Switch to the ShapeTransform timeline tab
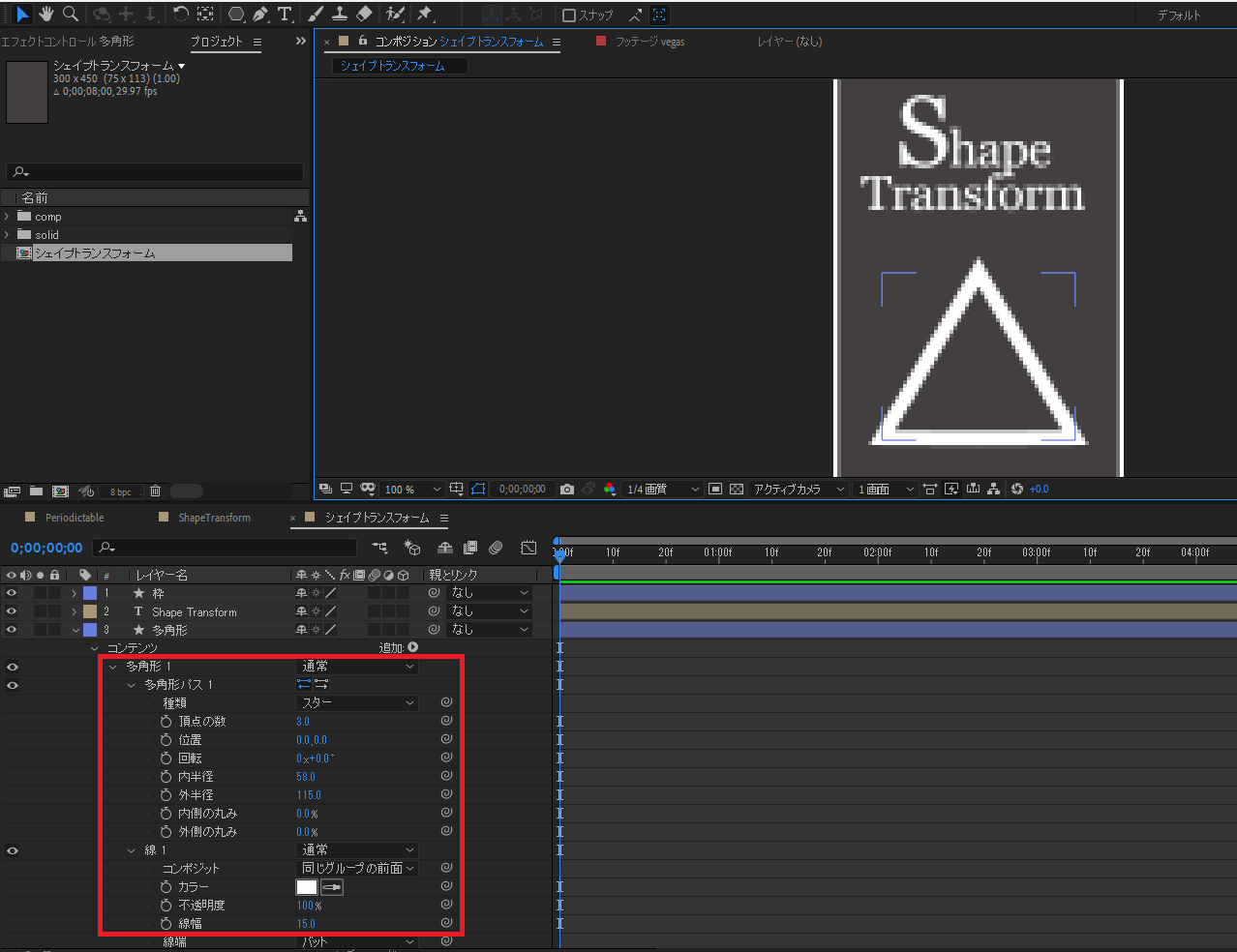The image size is (1237, 952). click(214, 518)
